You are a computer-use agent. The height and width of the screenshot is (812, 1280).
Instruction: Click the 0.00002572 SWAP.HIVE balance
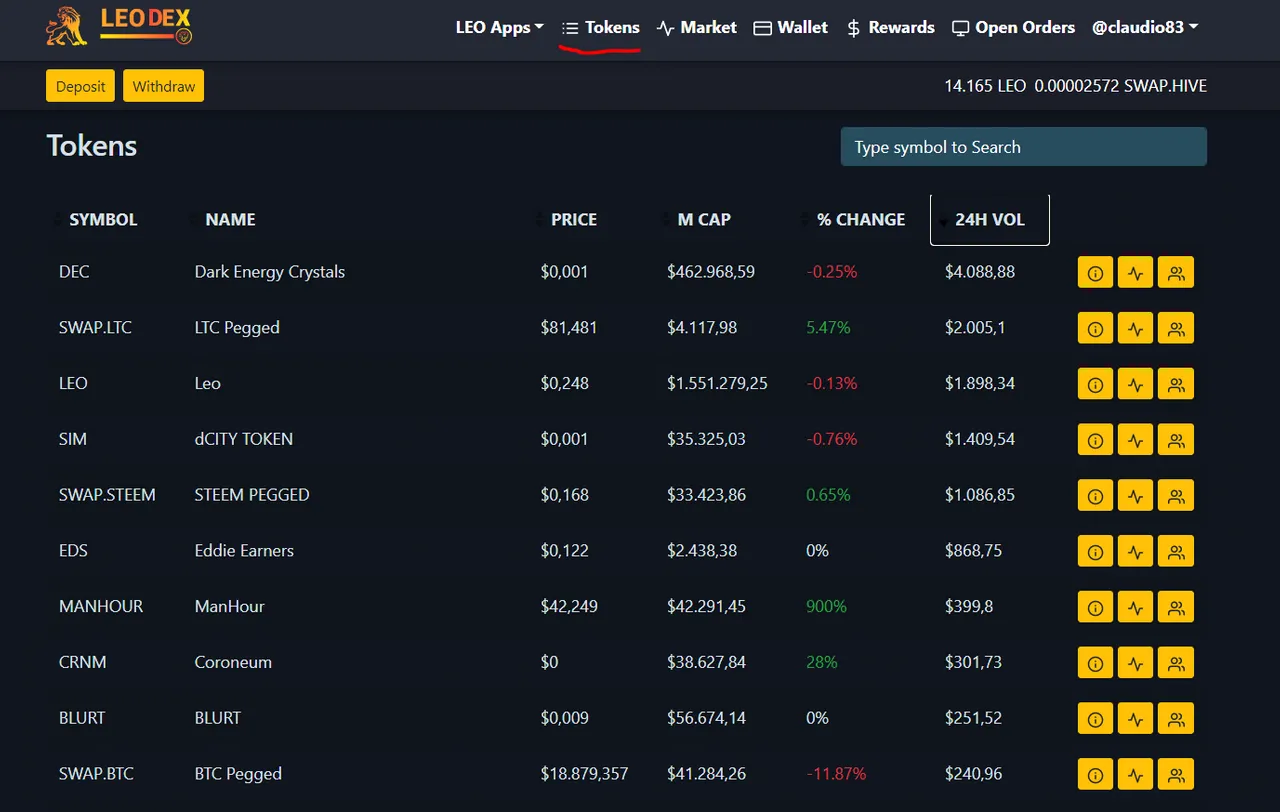click(x=1121, y=86)
